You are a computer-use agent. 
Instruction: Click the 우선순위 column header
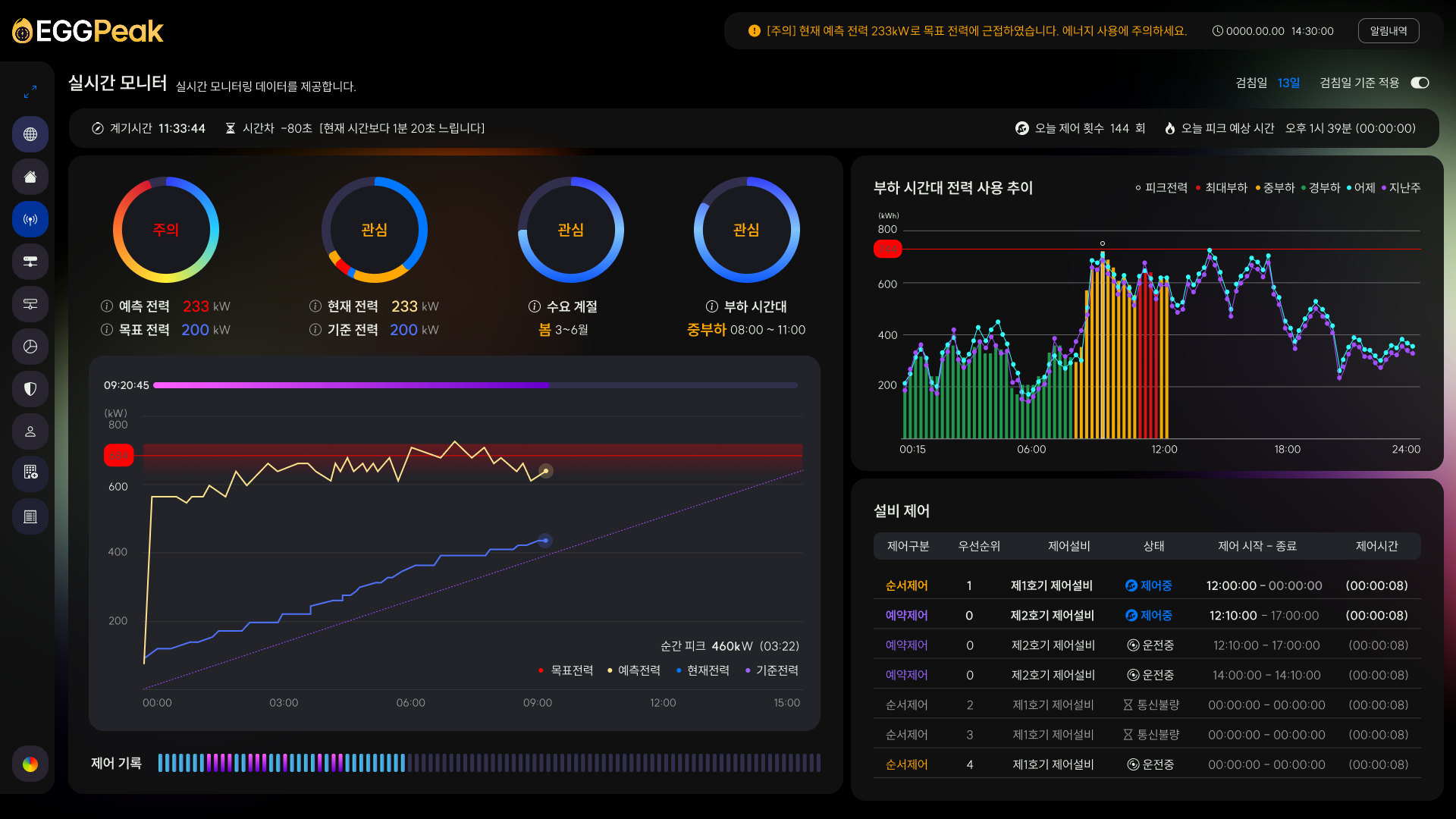[x=979, y=546]
